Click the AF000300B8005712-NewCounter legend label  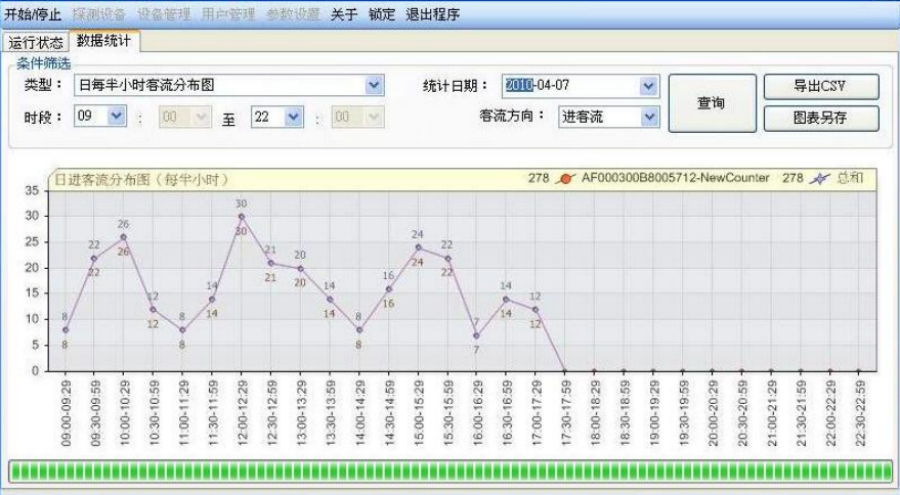pos(675,179)
